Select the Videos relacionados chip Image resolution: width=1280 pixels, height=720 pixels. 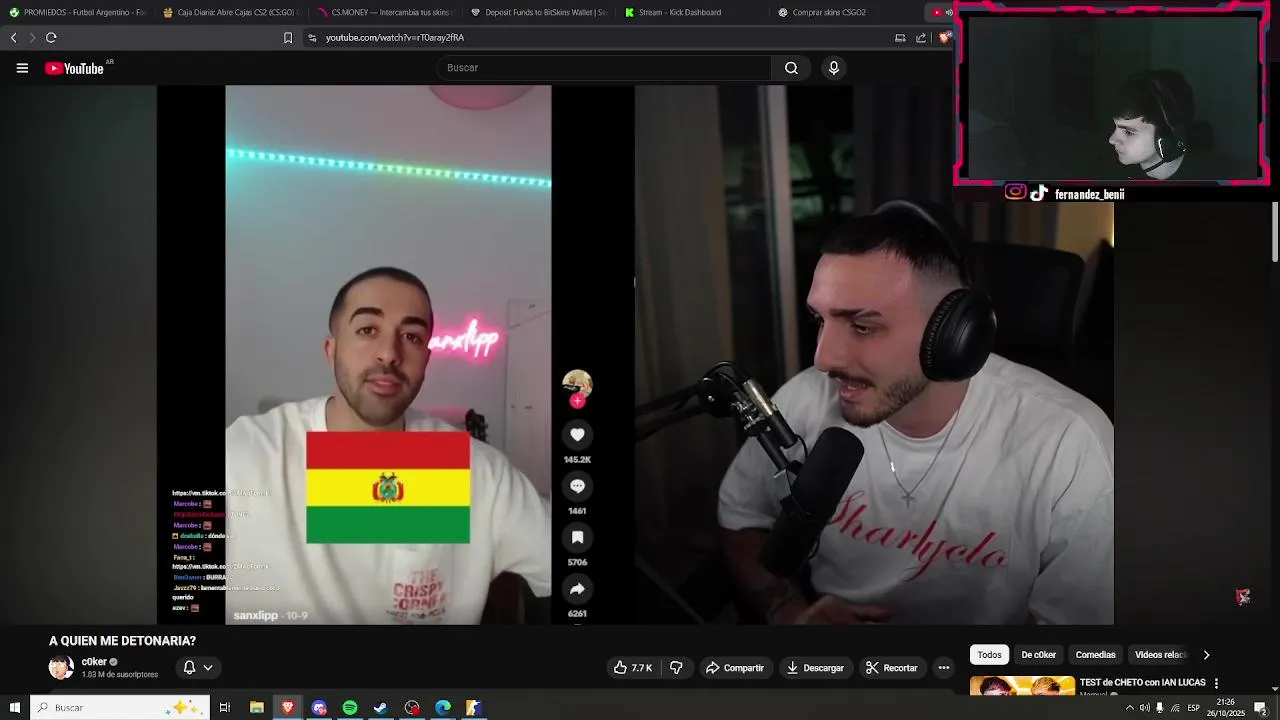coord(1160,655)
